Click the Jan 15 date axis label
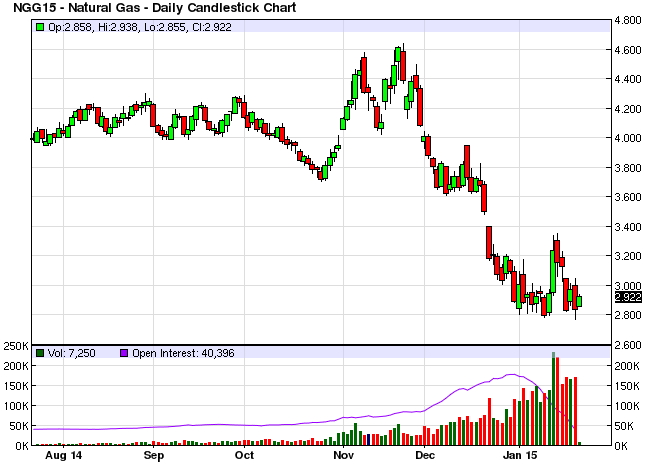The height and width of the screenshot is (464, 650). tap(519, 455)
